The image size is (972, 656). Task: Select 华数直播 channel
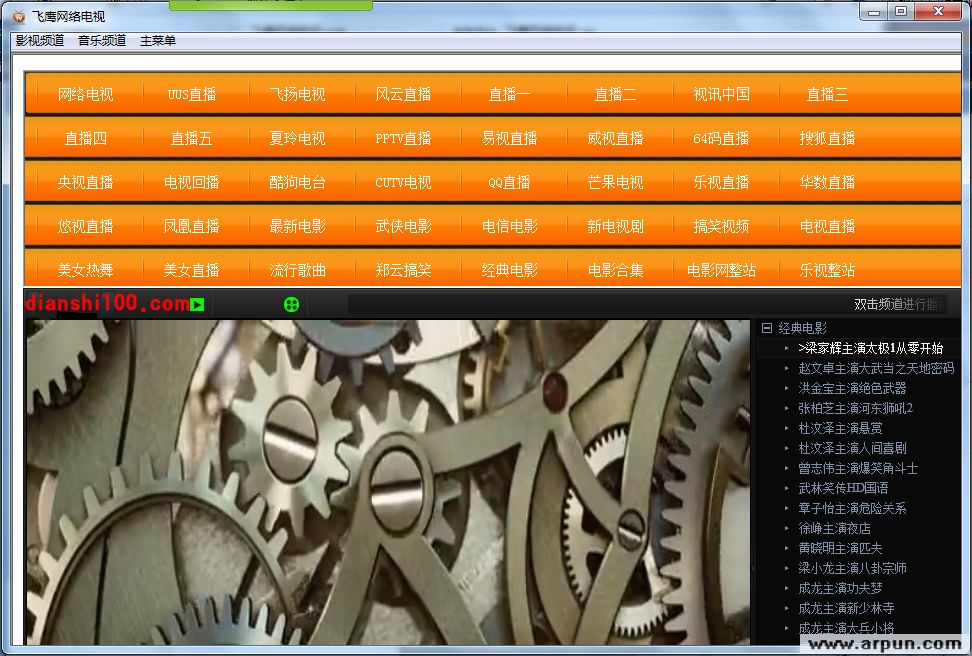tap(828, 182)
